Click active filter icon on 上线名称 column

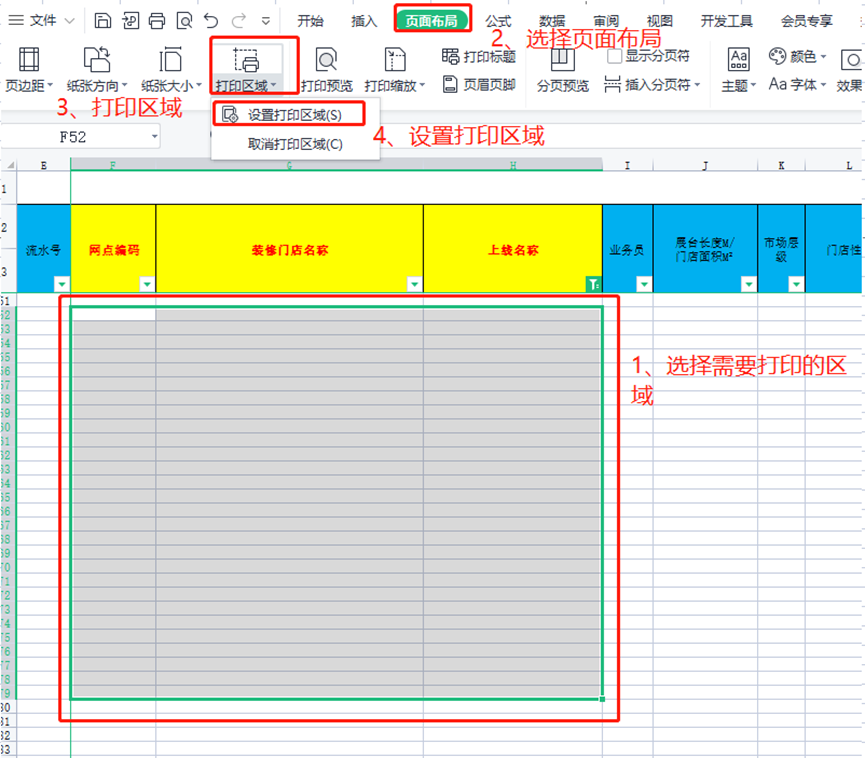click(593, 284)
